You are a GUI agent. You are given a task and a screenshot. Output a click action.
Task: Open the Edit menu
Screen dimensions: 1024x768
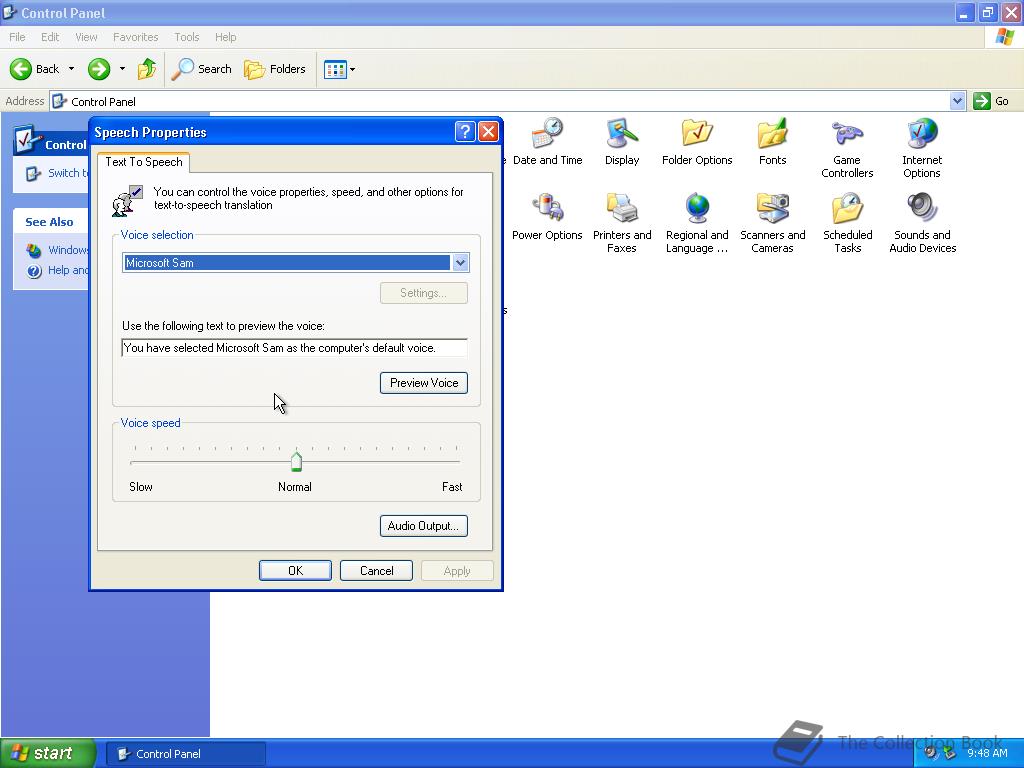click(x=50, y=37)
